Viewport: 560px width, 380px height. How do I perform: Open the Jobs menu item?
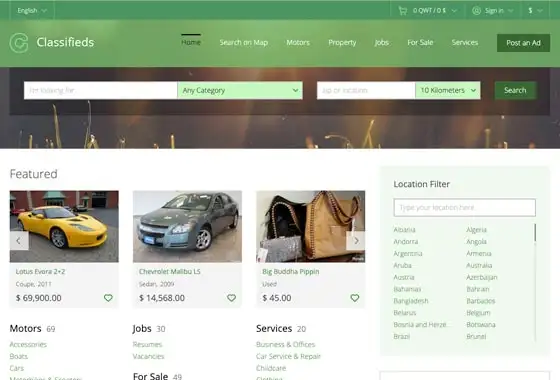(381, 42)
